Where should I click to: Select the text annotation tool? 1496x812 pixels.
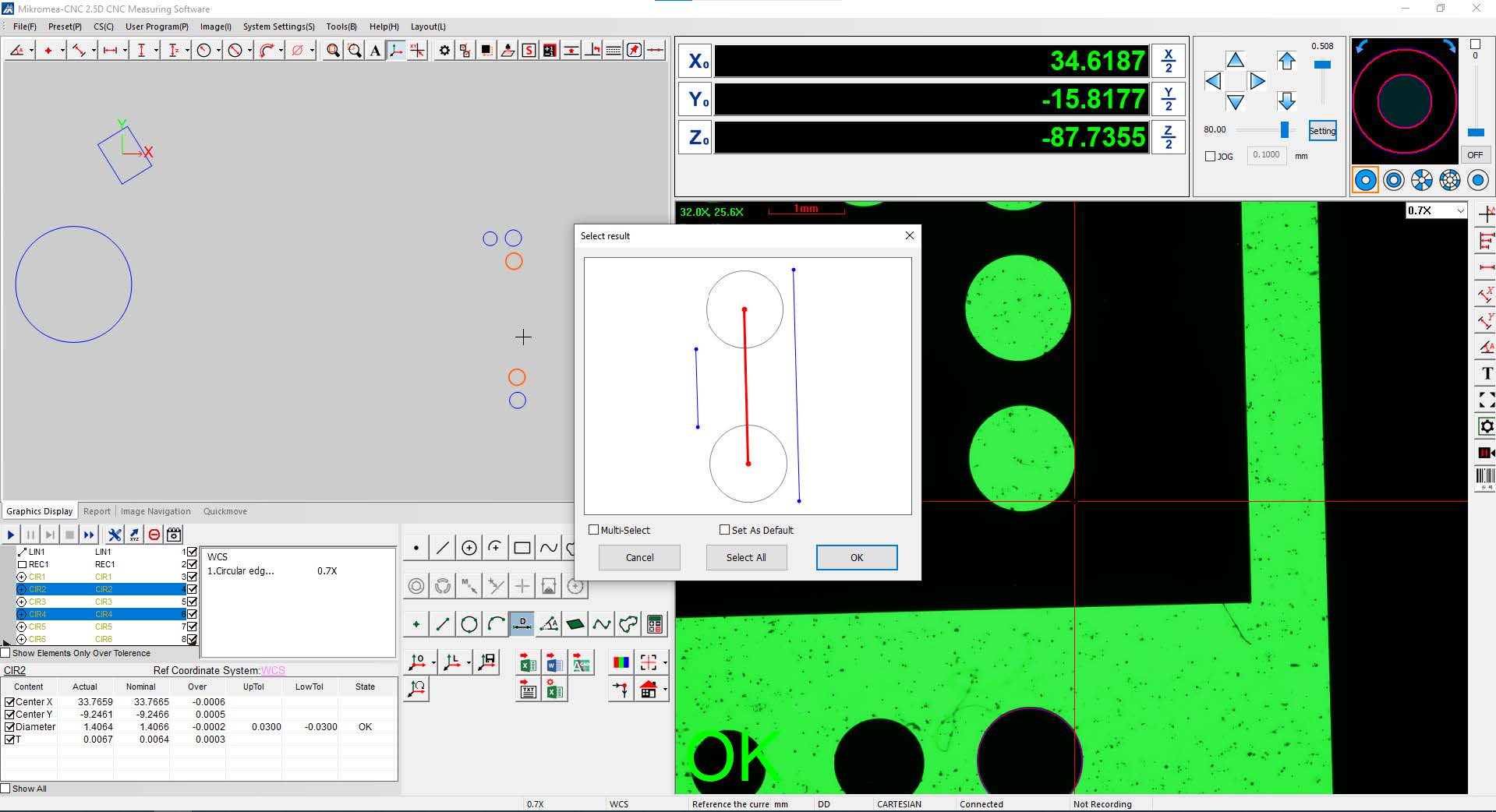[x=375, y=49]
